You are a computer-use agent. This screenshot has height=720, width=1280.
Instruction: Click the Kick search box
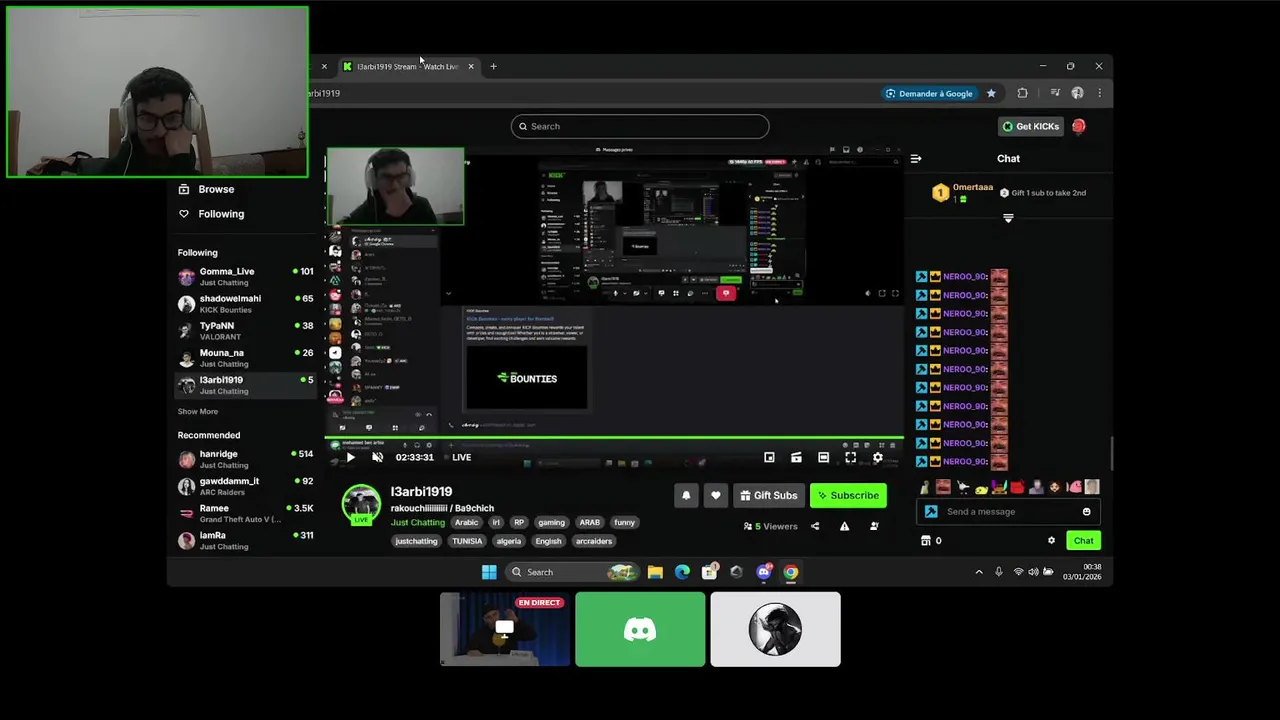[640, 126]
